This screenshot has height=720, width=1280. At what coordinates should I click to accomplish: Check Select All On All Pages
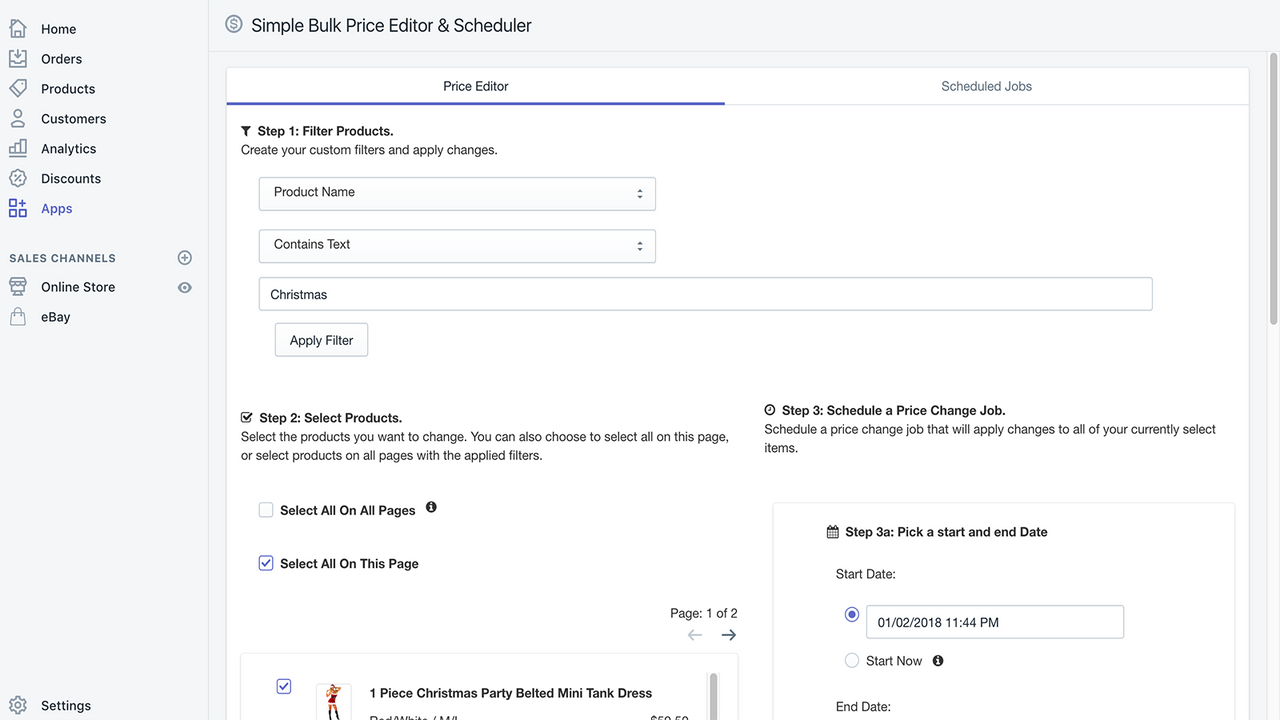tap(266, 510)
